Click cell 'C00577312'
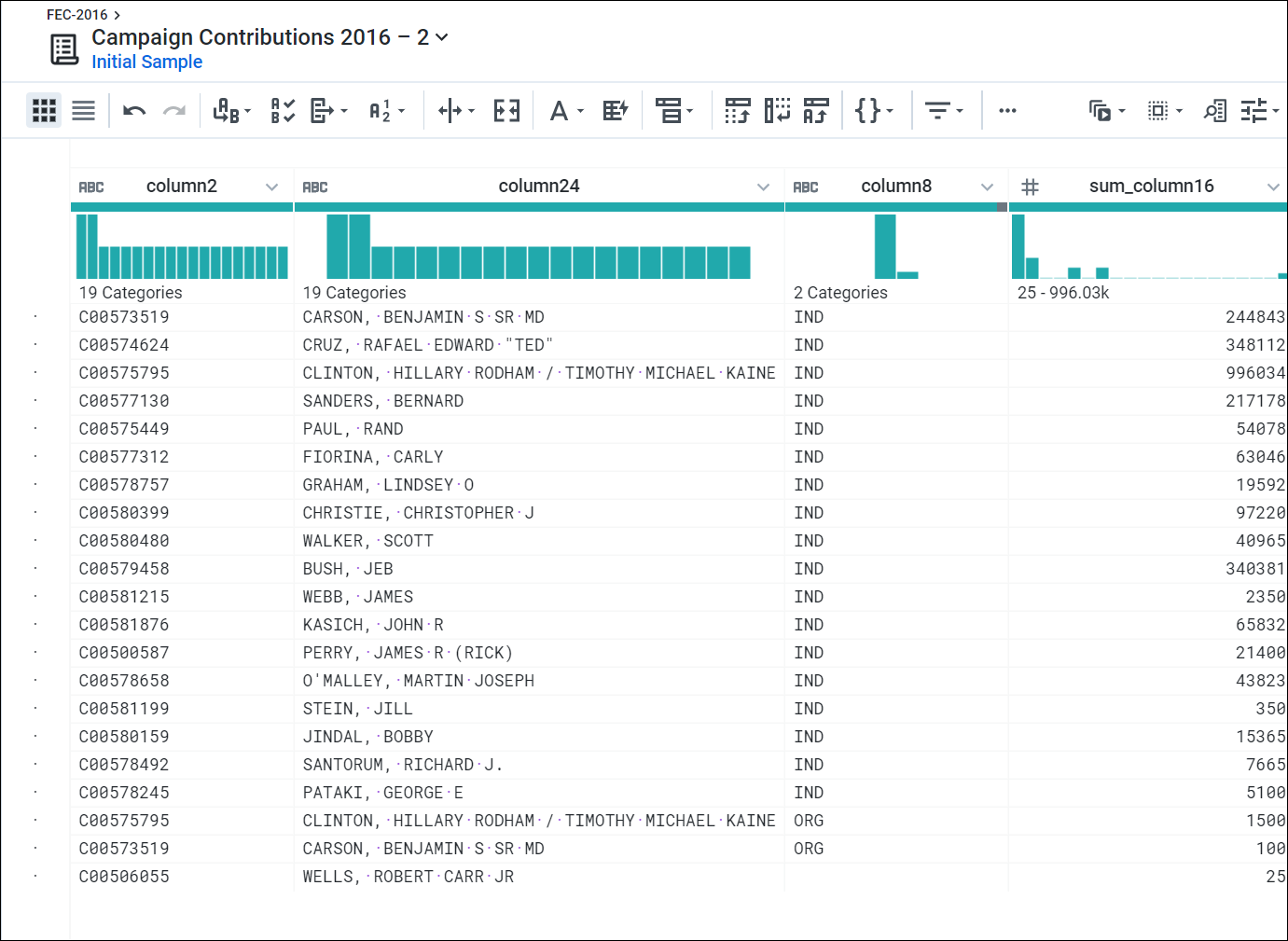The height and width of the screenshot is (941, 1288). point(124,457)
